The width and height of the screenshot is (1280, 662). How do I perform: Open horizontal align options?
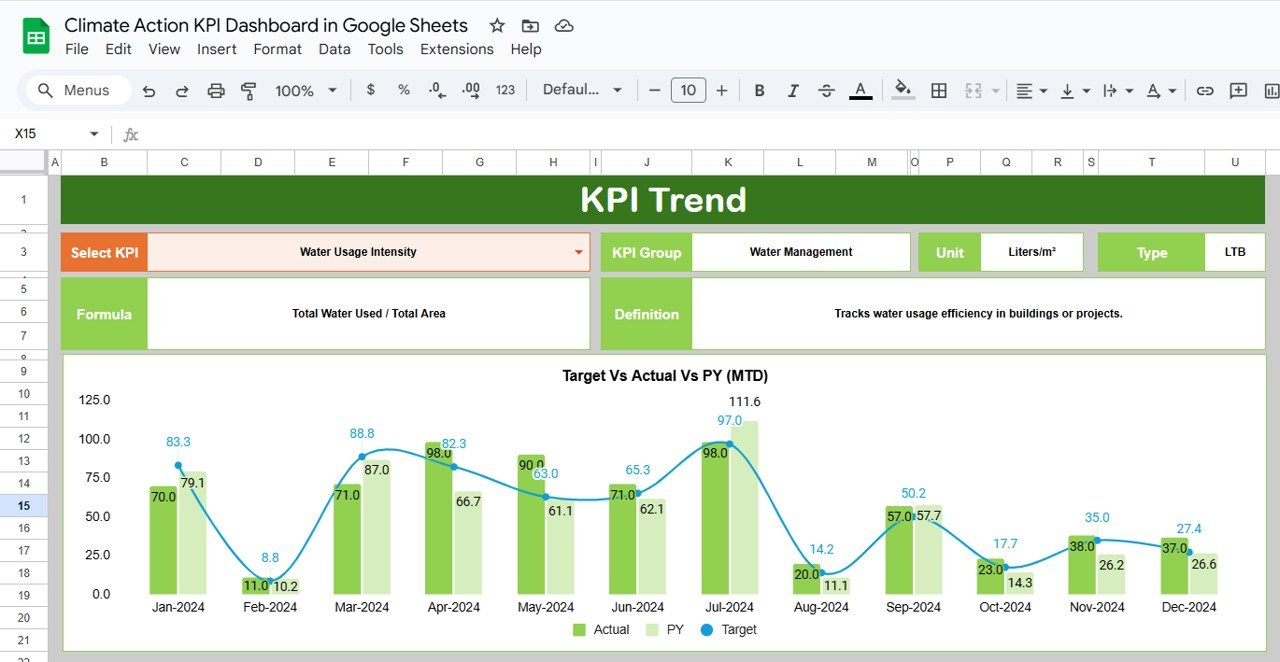click(x=1031, y=90)
